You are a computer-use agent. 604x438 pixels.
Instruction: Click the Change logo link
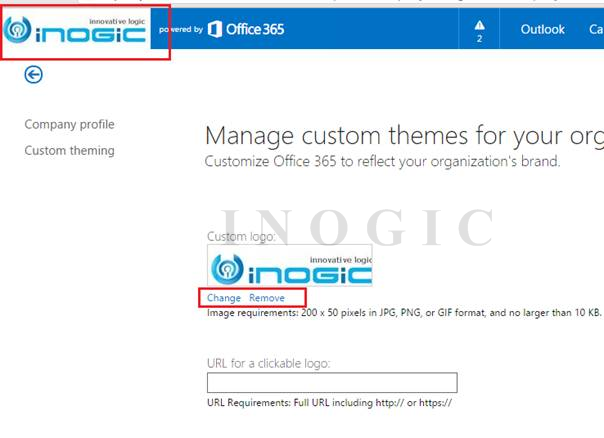click(x=224, y=298)
